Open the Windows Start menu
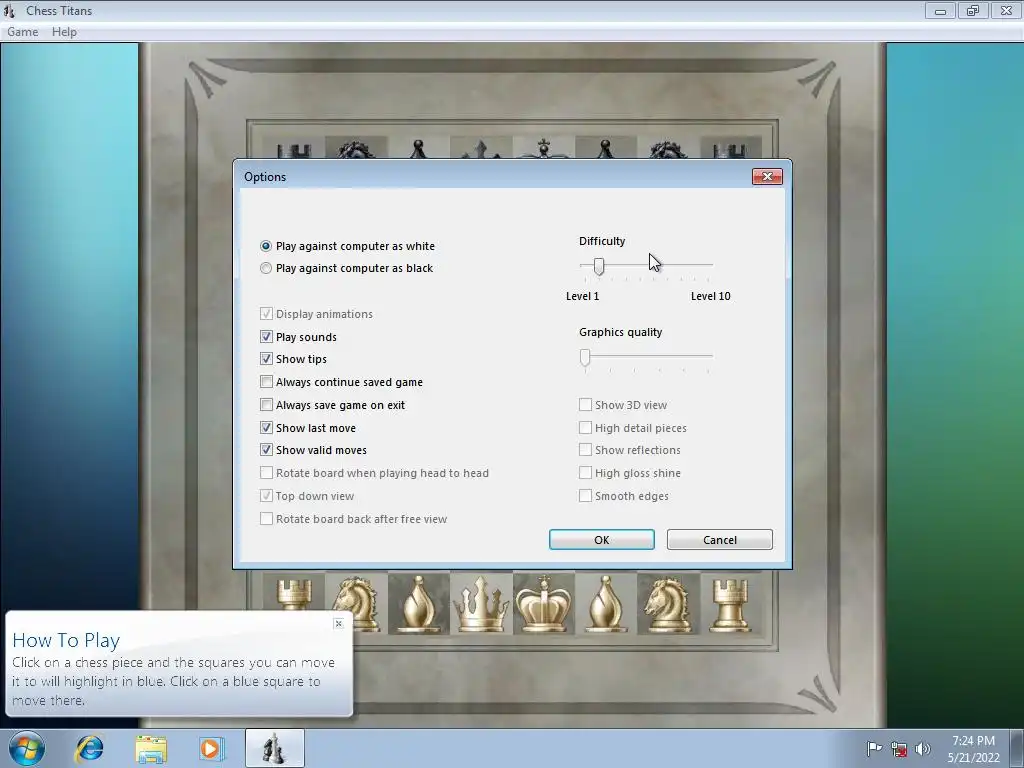 27,748
